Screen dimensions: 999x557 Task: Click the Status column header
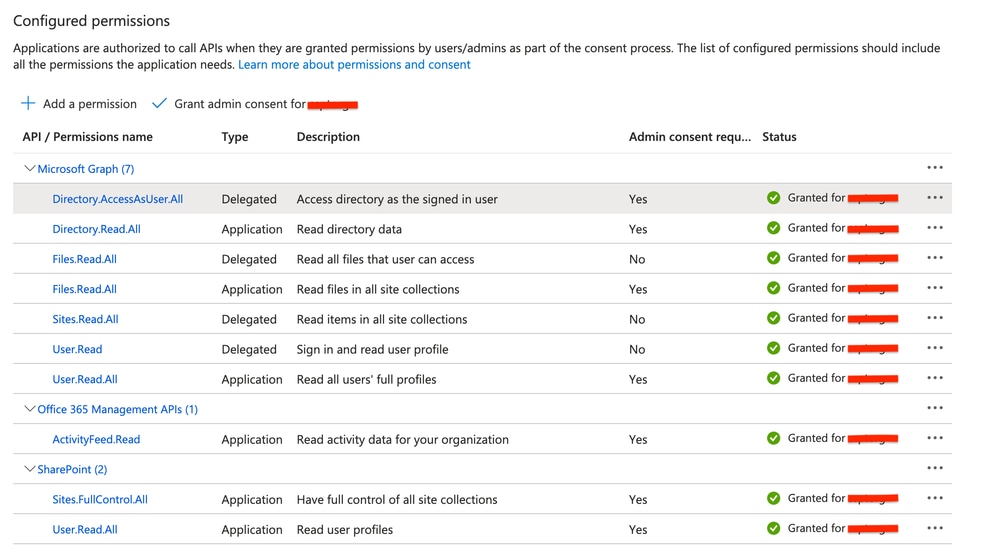point(779,136)
